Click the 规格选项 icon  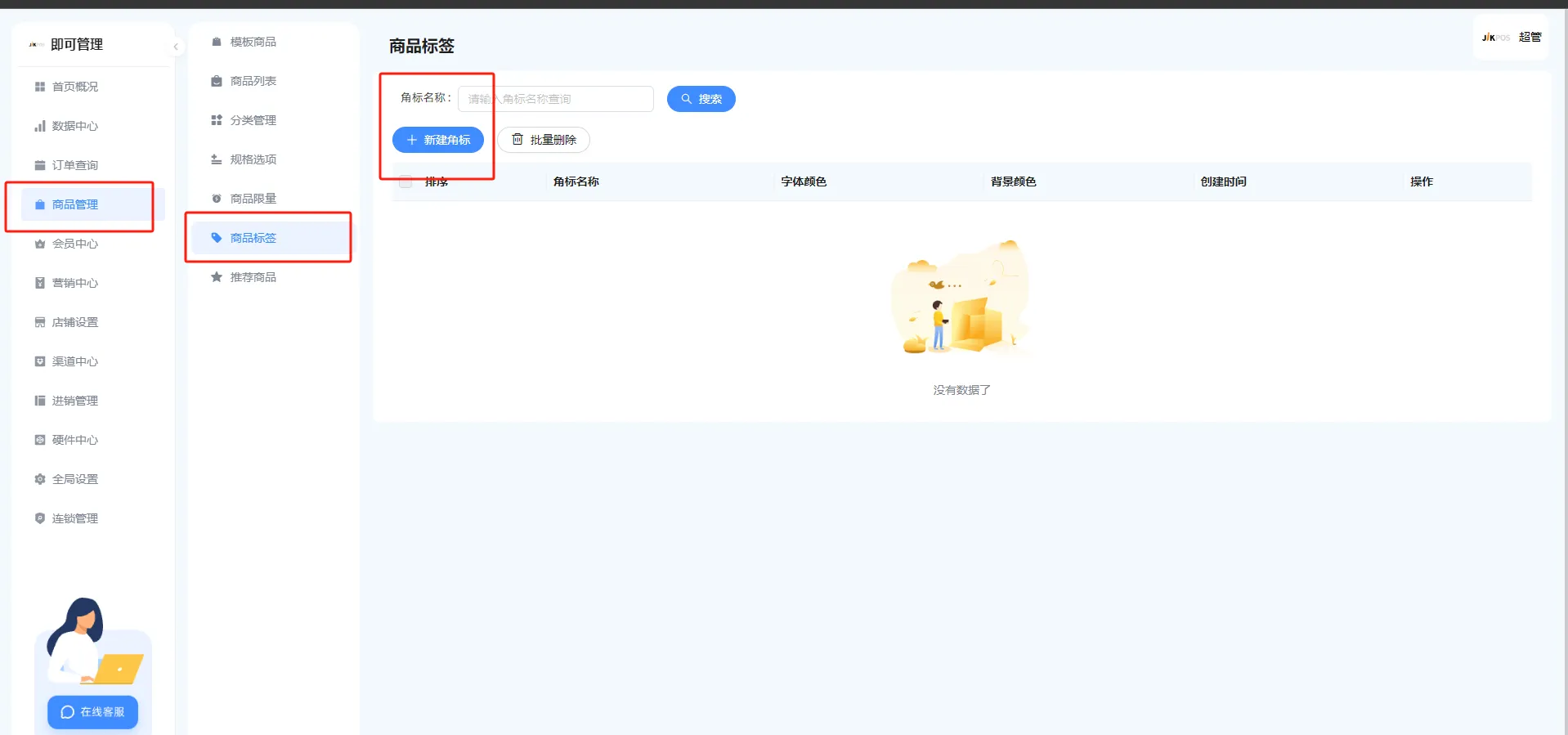pyautogui.click(x=217, y=159)
